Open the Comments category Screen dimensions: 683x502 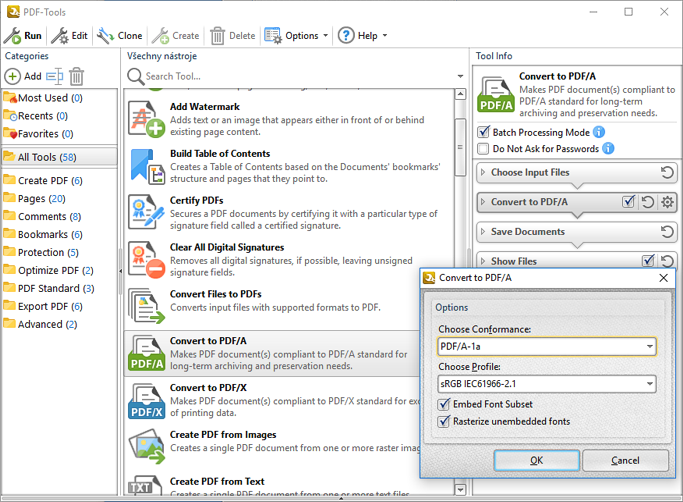coord(59,217)
